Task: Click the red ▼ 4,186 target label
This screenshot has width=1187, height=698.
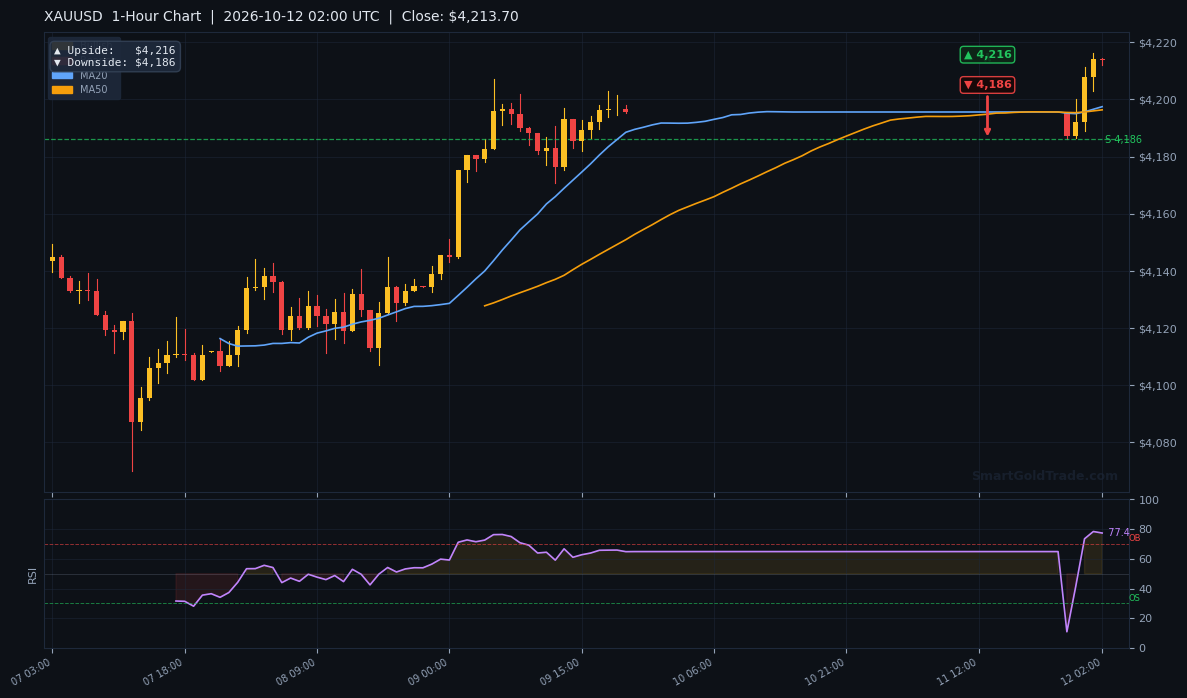Action: (x=987, y=85)
